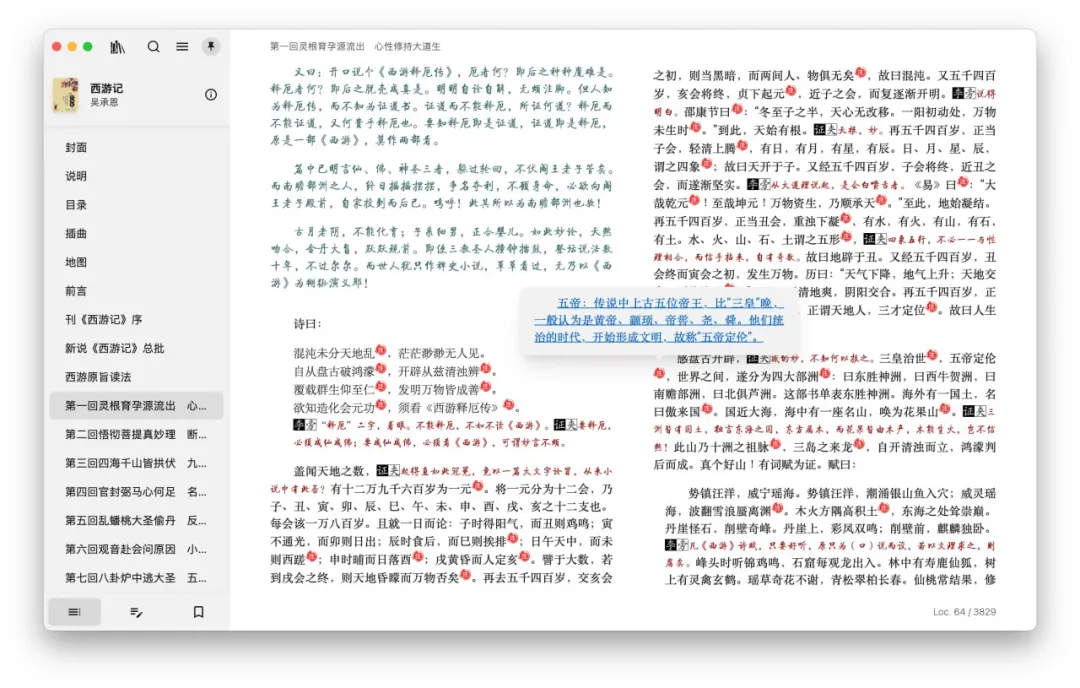
Task: Click author name 吴承恩
Action: pyautogui.click(x=103, y=102)
